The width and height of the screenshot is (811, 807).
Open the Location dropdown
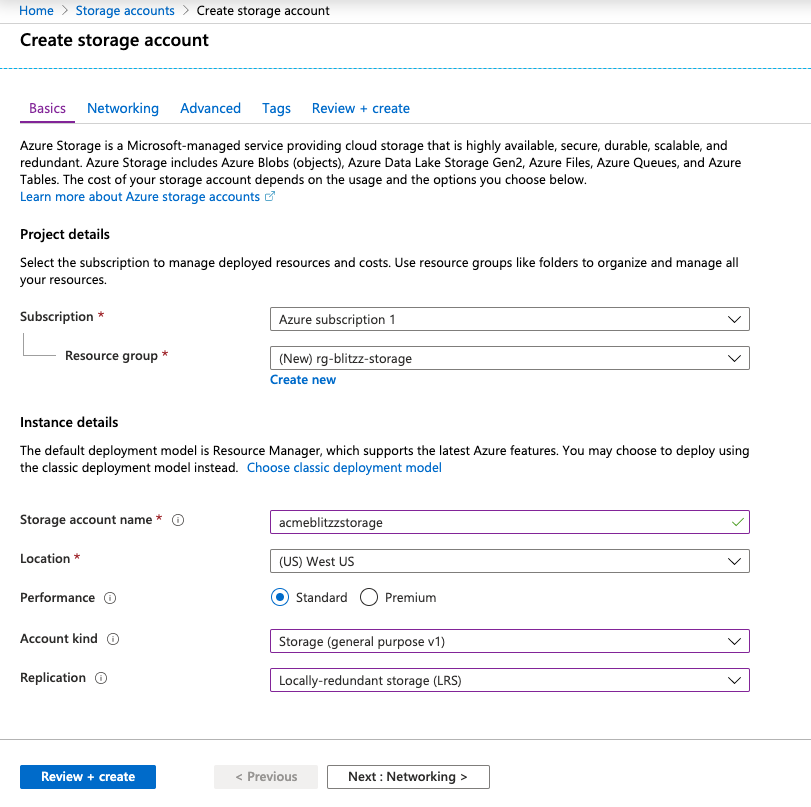pyautogui.click(x=509, y=561)
